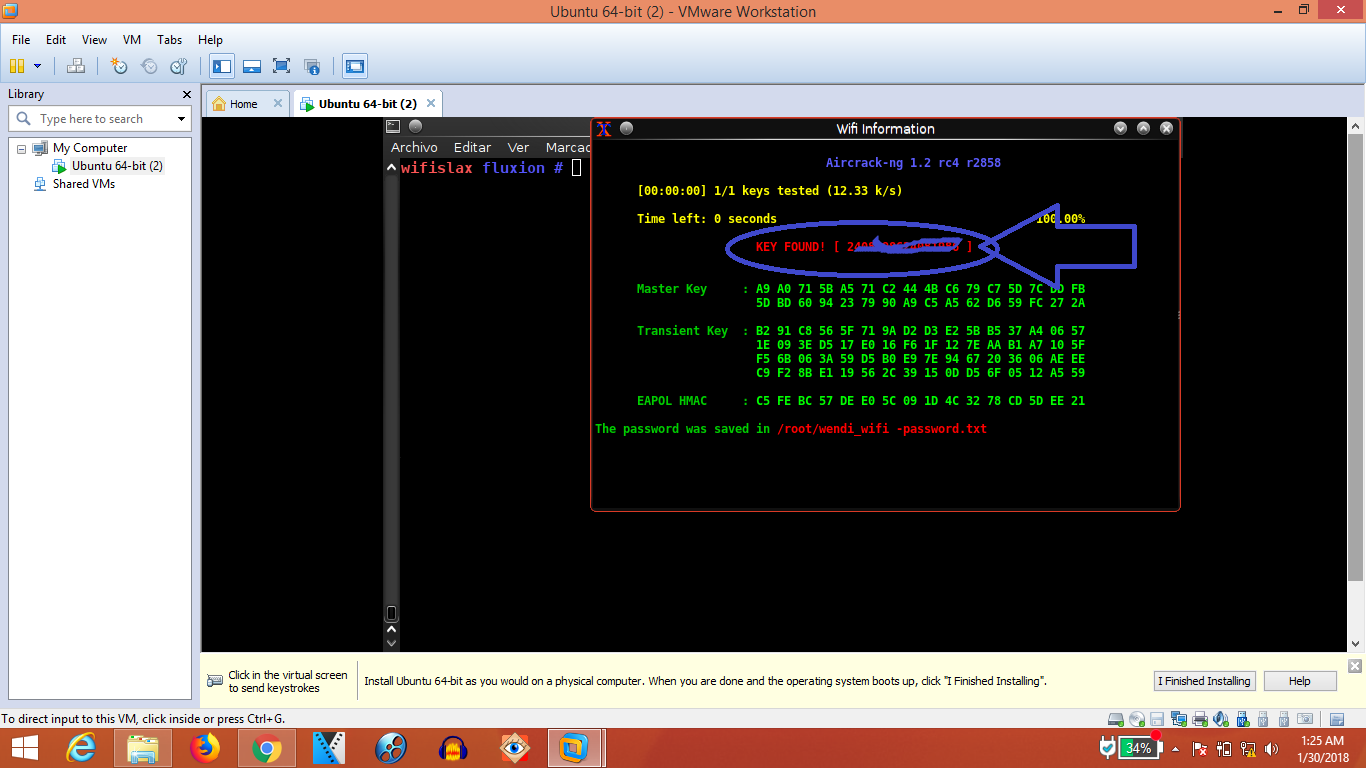
Task: Click the floppy drive device status icon
Action: pyautogui.click(x=1158, y=719)
